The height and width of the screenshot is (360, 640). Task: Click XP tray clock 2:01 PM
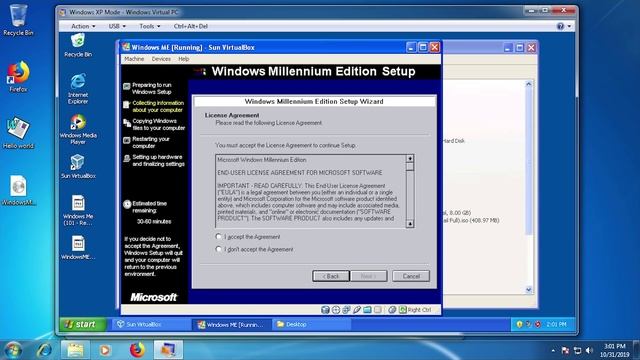(x=556, y=324)
